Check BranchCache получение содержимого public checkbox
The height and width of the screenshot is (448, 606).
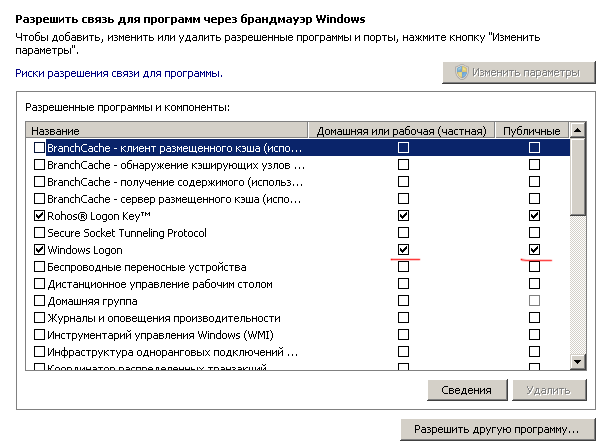point(535,182)
